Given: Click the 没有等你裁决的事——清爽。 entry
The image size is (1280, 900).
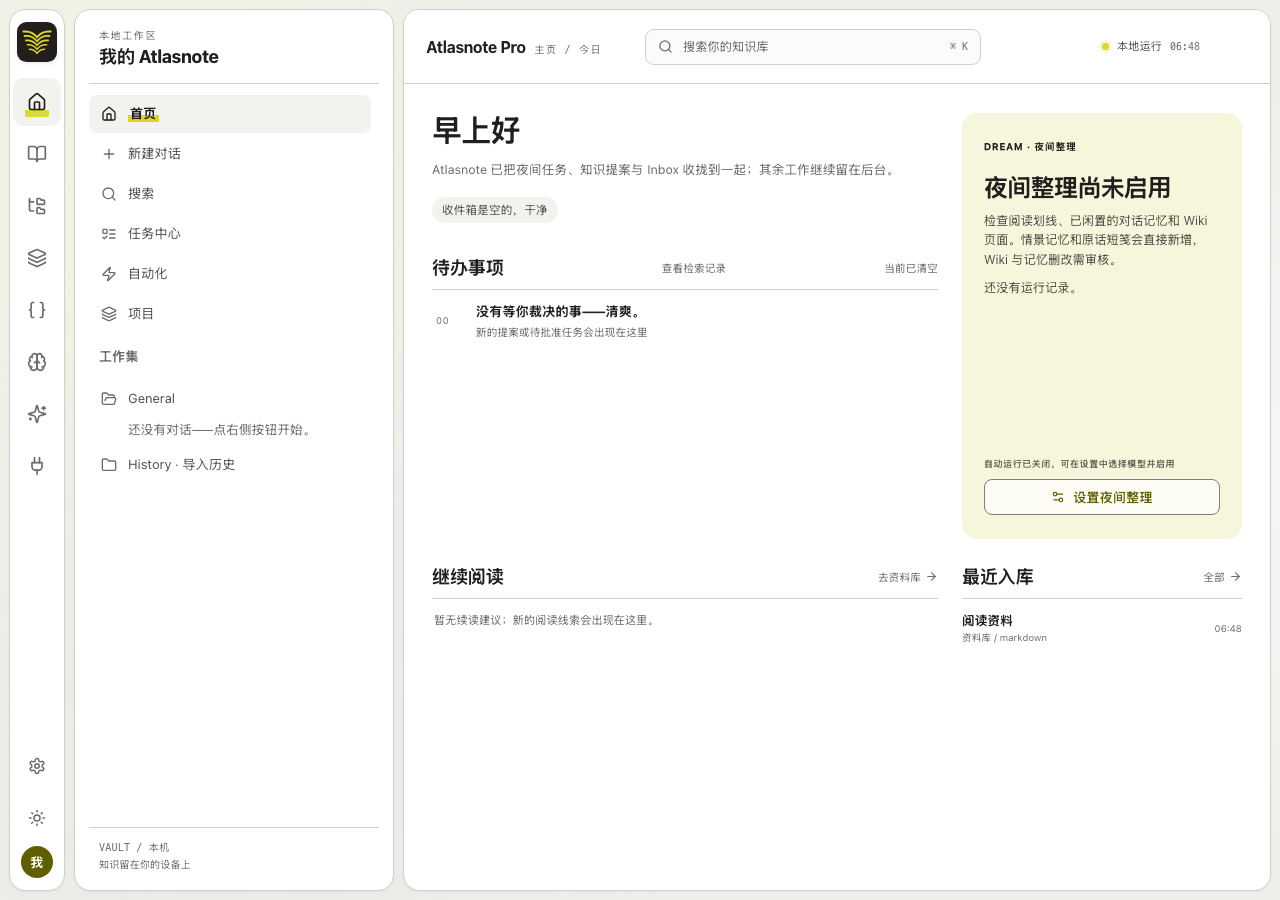Looking at the screenshot, I should click(685, 321).
